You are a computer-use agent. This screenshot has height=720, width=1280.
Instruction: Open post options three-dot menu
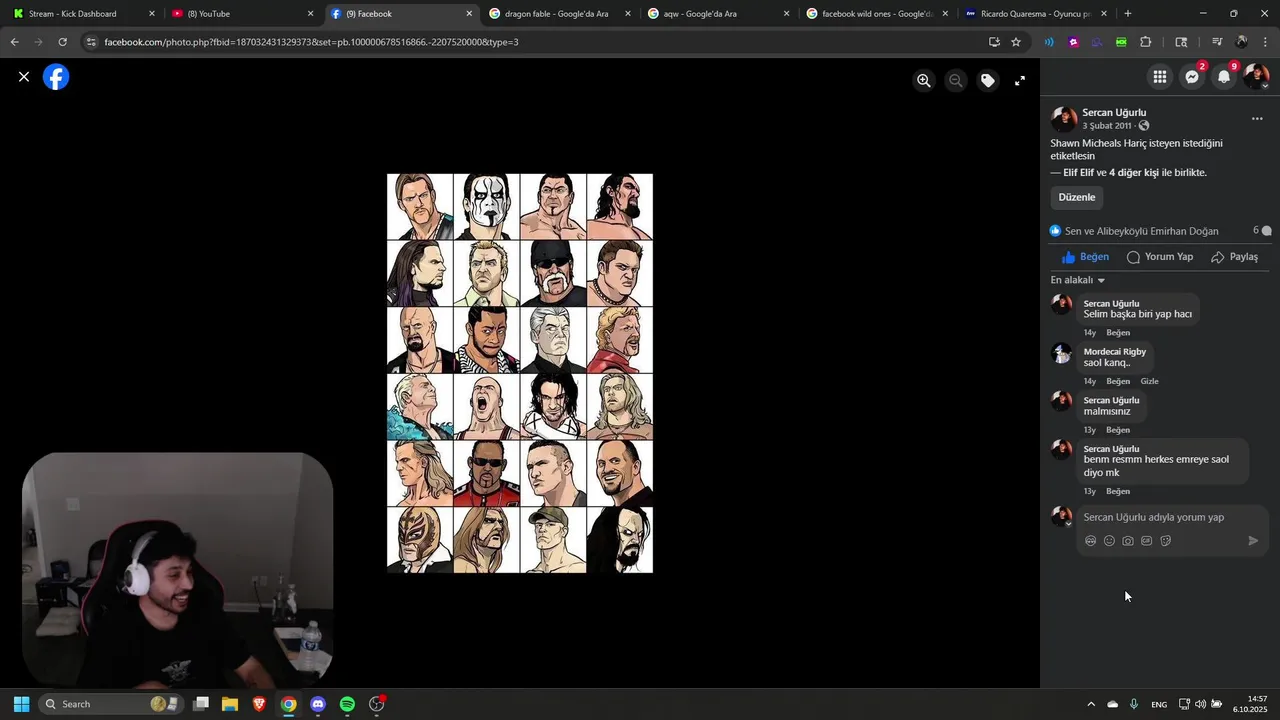(x=1257, y=119)
